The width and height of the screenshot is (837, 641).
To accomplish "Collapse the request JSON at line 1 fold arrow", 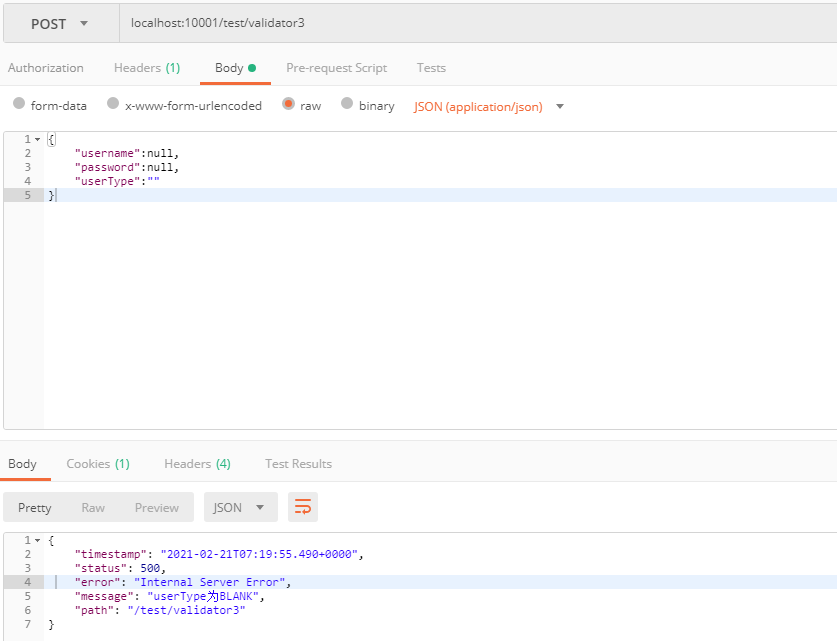I will (37, 139).
